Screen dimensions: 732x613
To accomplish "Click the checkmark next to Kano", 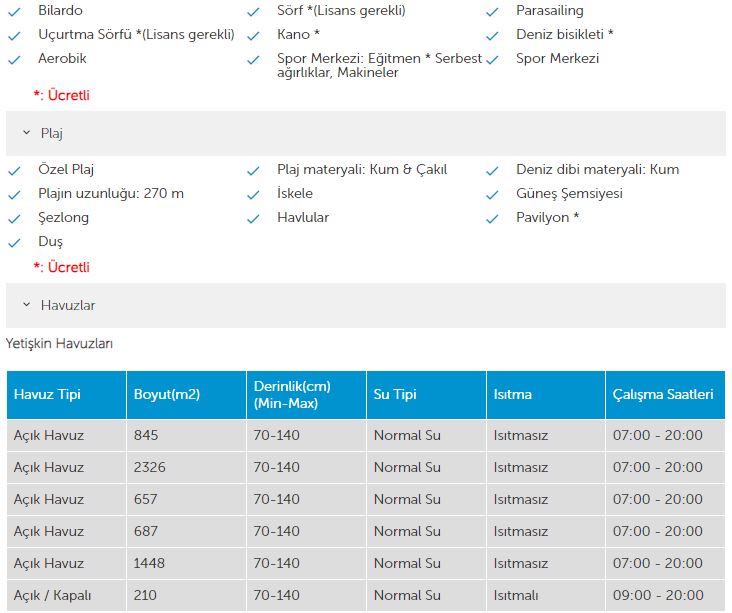I will point(253,36).
